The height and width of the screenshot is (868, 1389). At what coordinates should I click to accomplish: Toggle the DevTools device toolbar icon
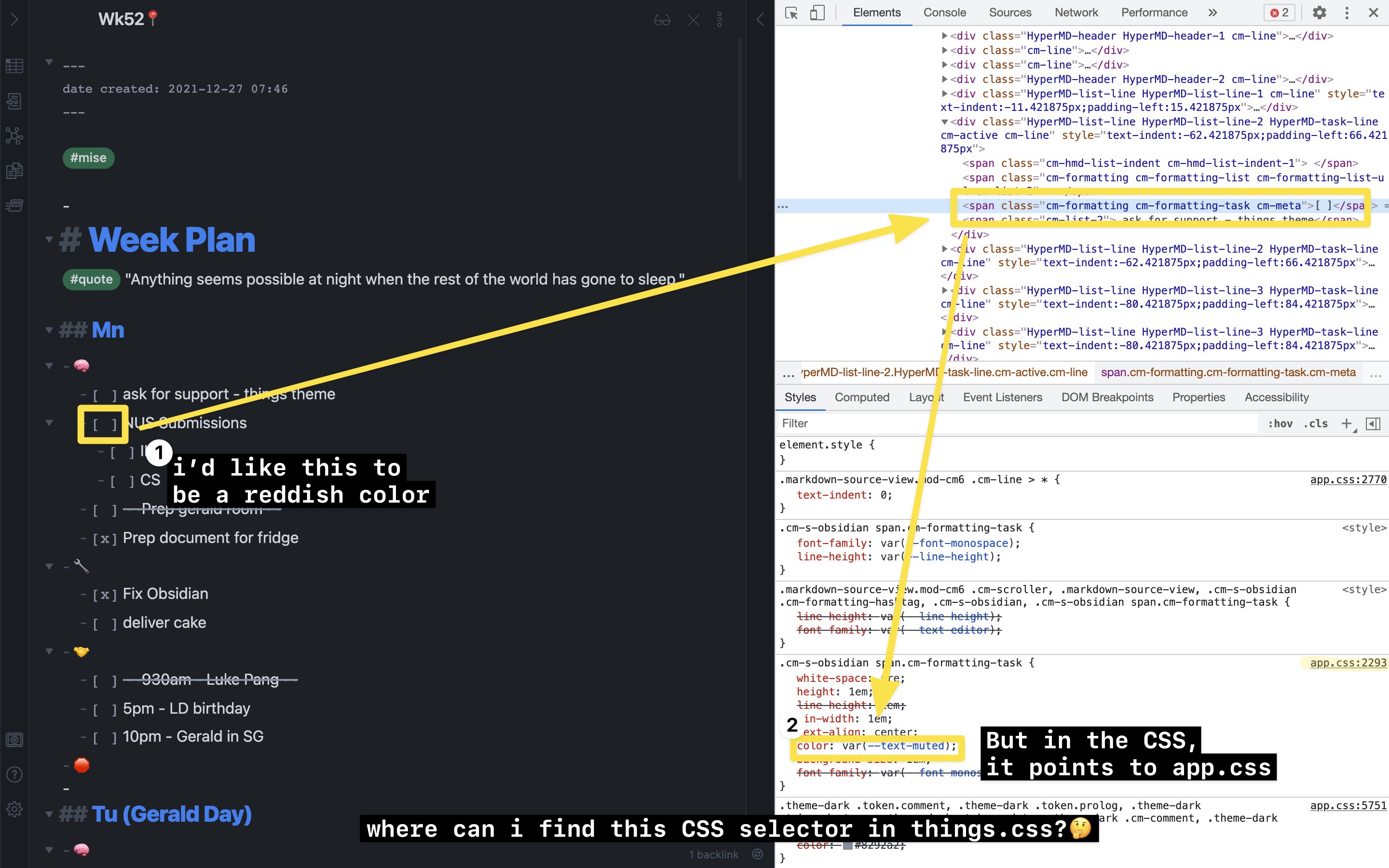click(x=817, y=13)
